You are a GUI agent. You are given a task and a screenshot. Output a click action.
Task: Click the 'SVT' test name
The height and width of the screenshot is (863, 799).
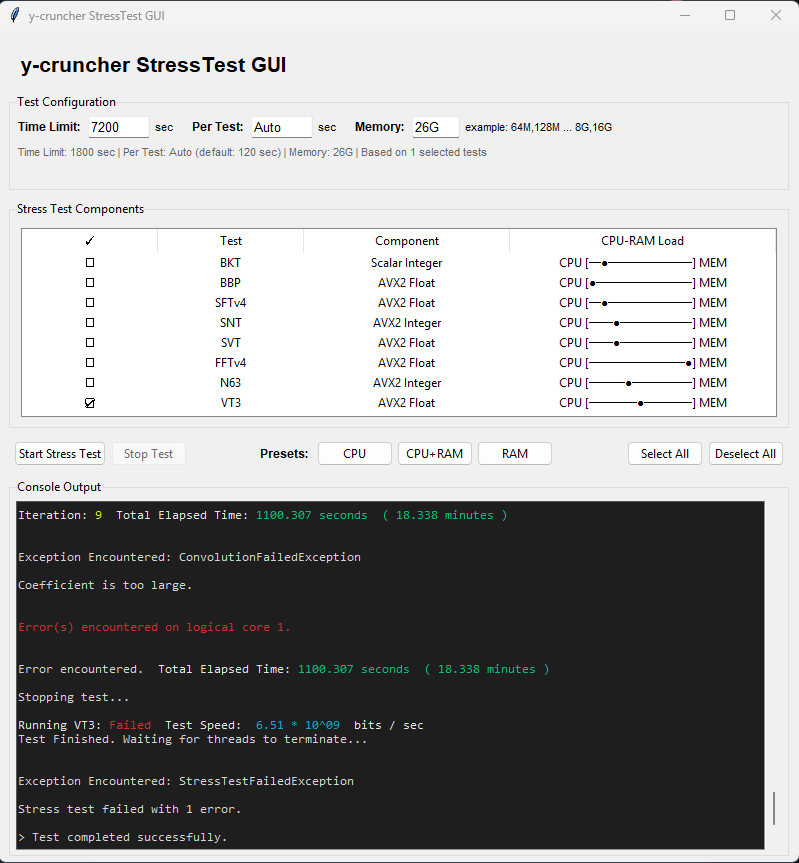tap(231, 343)
